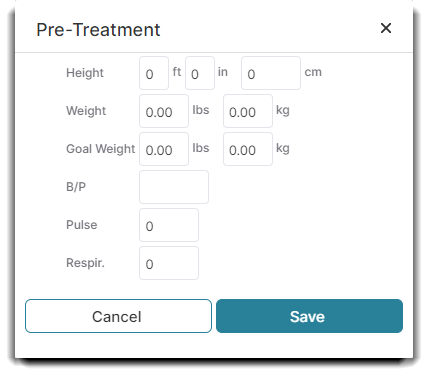Click the Height label text
Screen dimensions: 428x388
pyautogui.click(x=85, y=73)
